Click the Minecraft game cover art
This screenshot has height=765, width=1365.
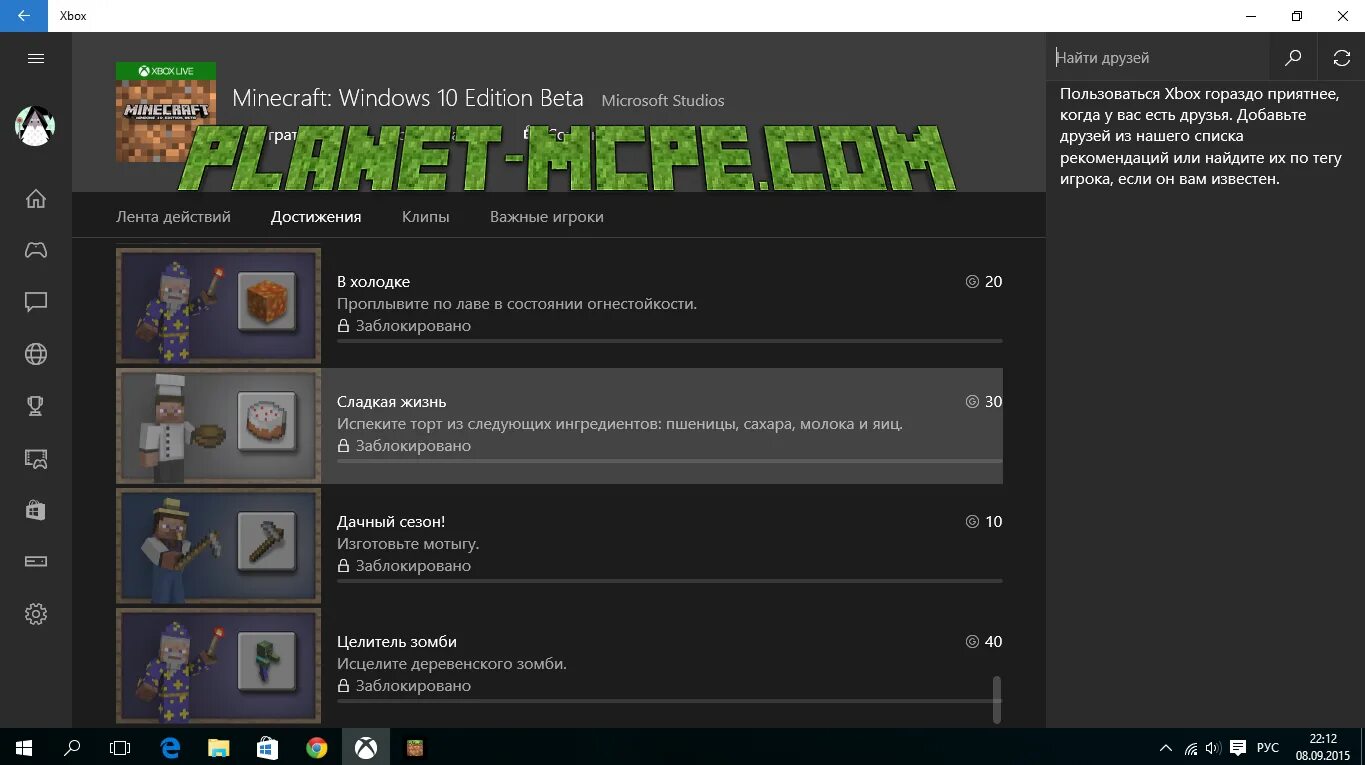click(167, 112)
